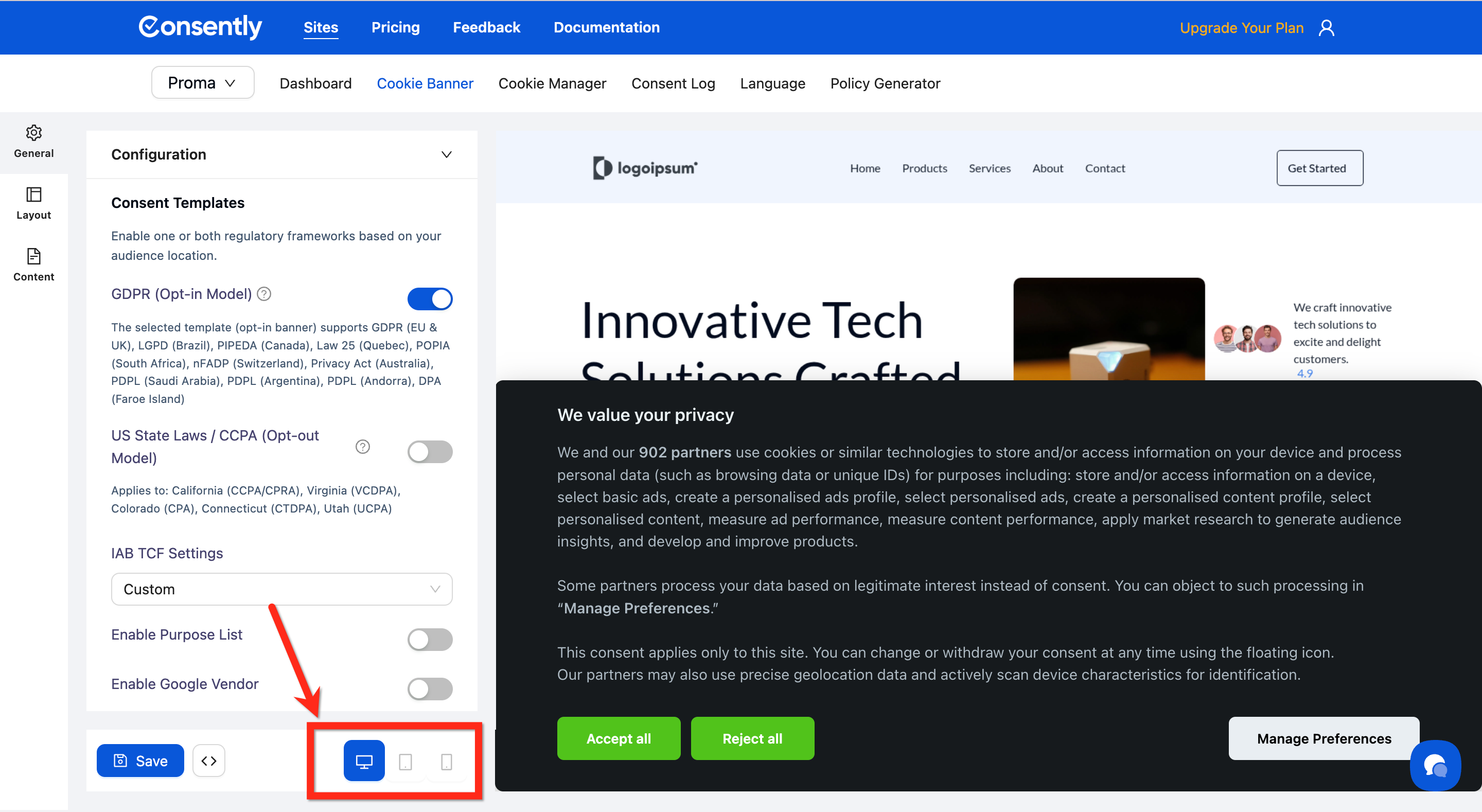Screen dimensions: 1482x812
Task: Disable the GDPR Opt-in Model toggle
Action: pyautogui.click(x=430, y=298)
